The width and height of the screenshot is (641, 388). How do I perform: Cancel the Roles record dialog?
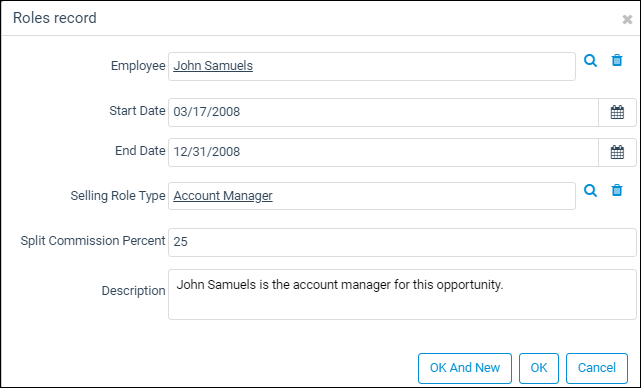tap(597, 368)
